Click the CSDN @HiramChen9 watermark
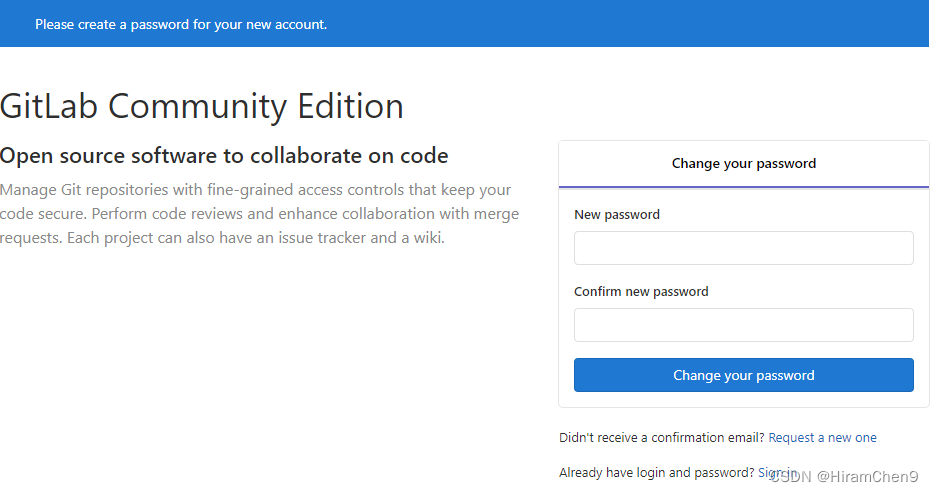Image resolution: width=933 pixels, height=492 pixels. (x=844, y=477)
